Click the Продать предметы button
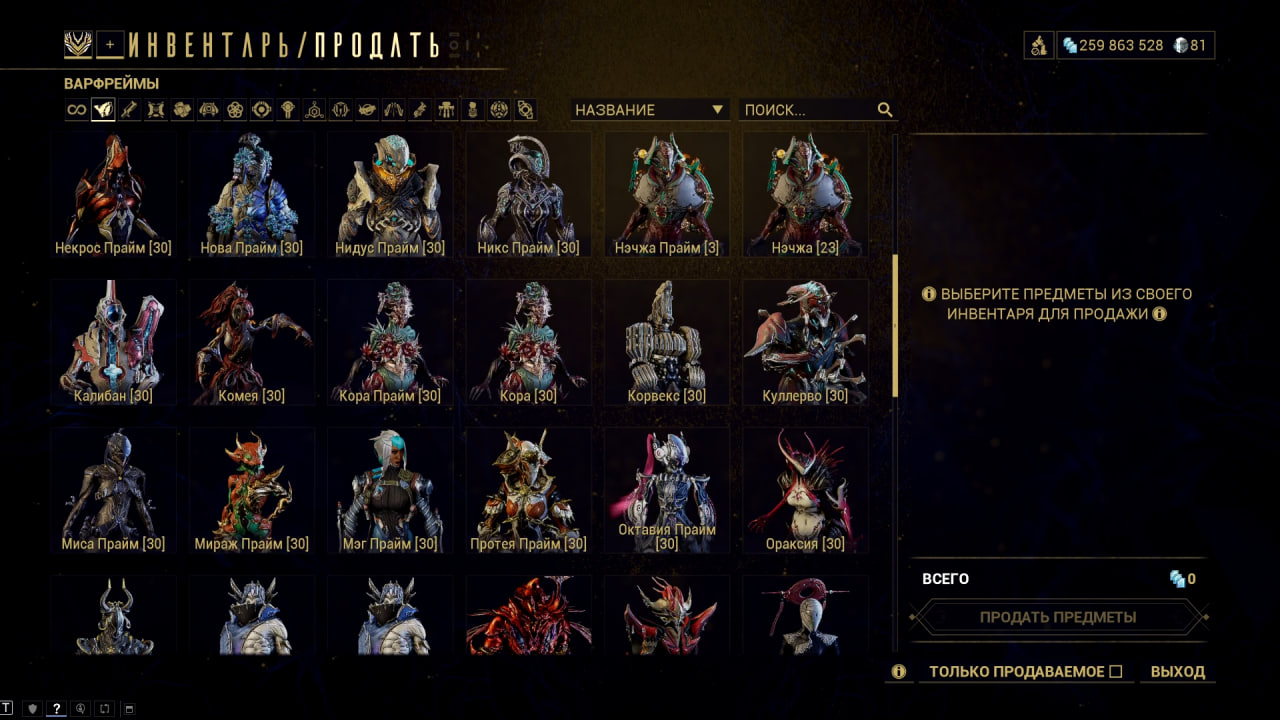The height and width of the screenshot is (720, 1280). pyautogui.click(x=1058, y=617)
